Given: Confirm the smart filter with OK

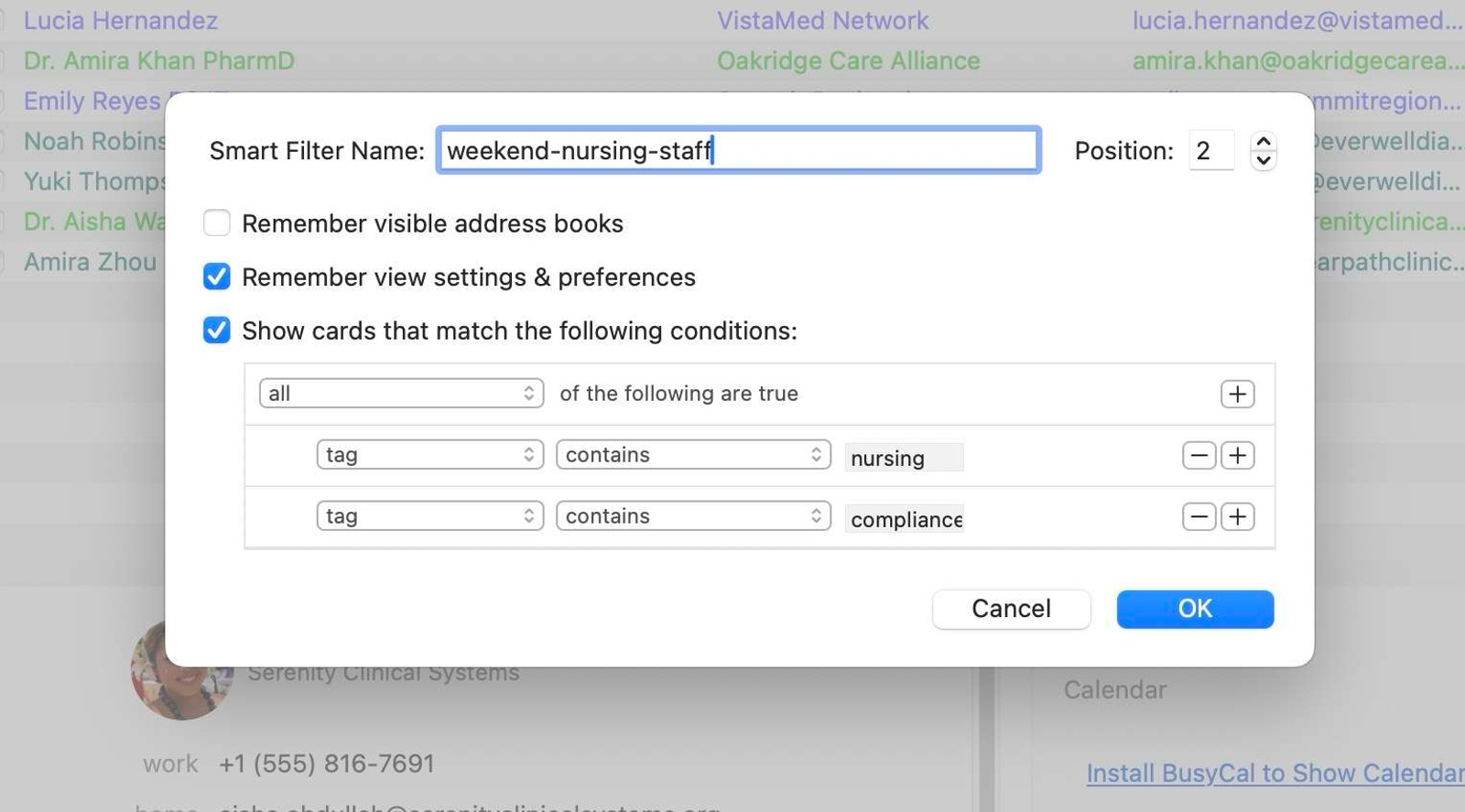Looking at the screenshot, I should point(1195,609).
